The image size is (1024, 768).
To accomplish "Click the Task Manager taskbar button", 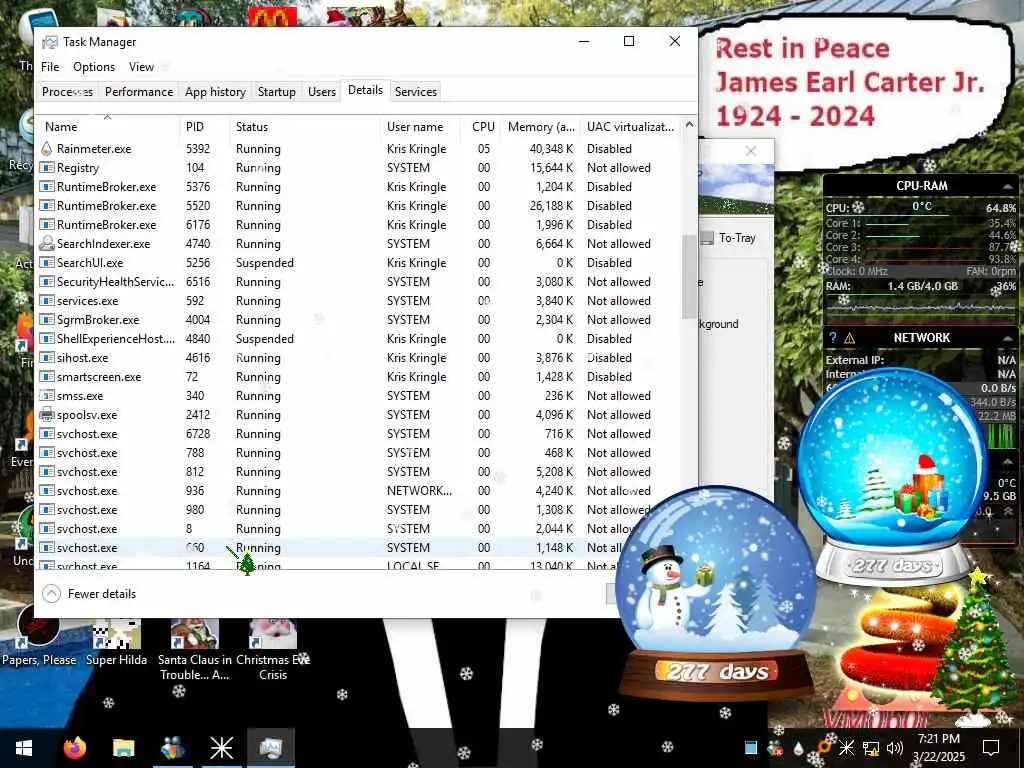I will point(270,748).
